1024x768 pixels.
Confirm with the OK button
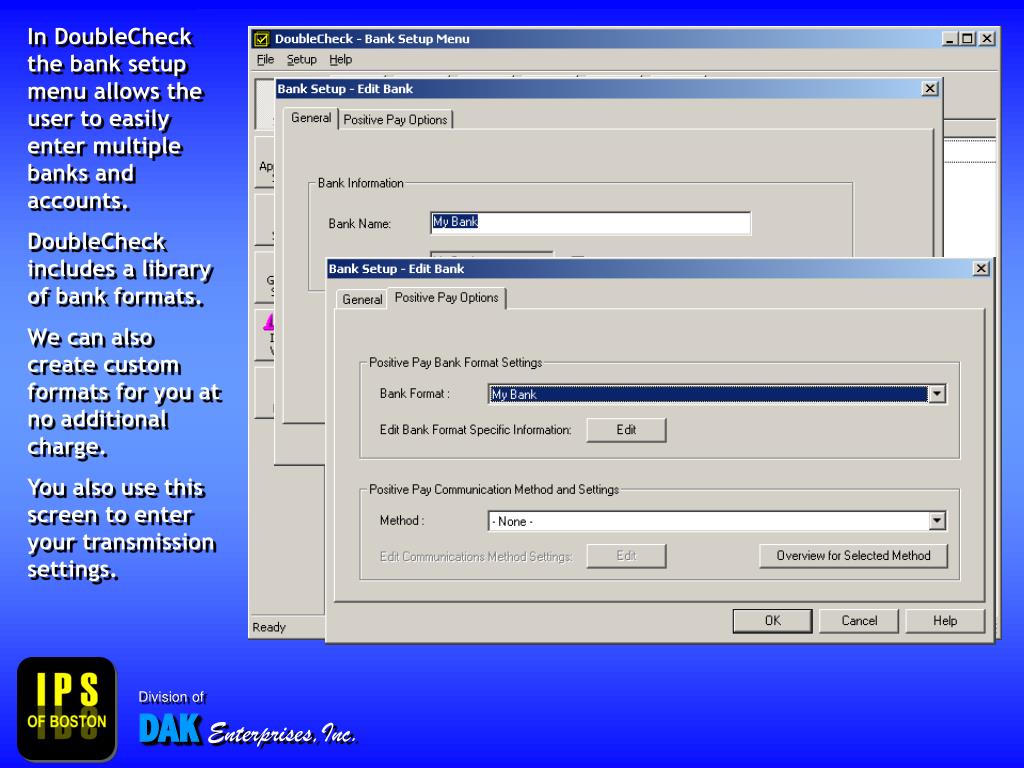click(773, 620)
